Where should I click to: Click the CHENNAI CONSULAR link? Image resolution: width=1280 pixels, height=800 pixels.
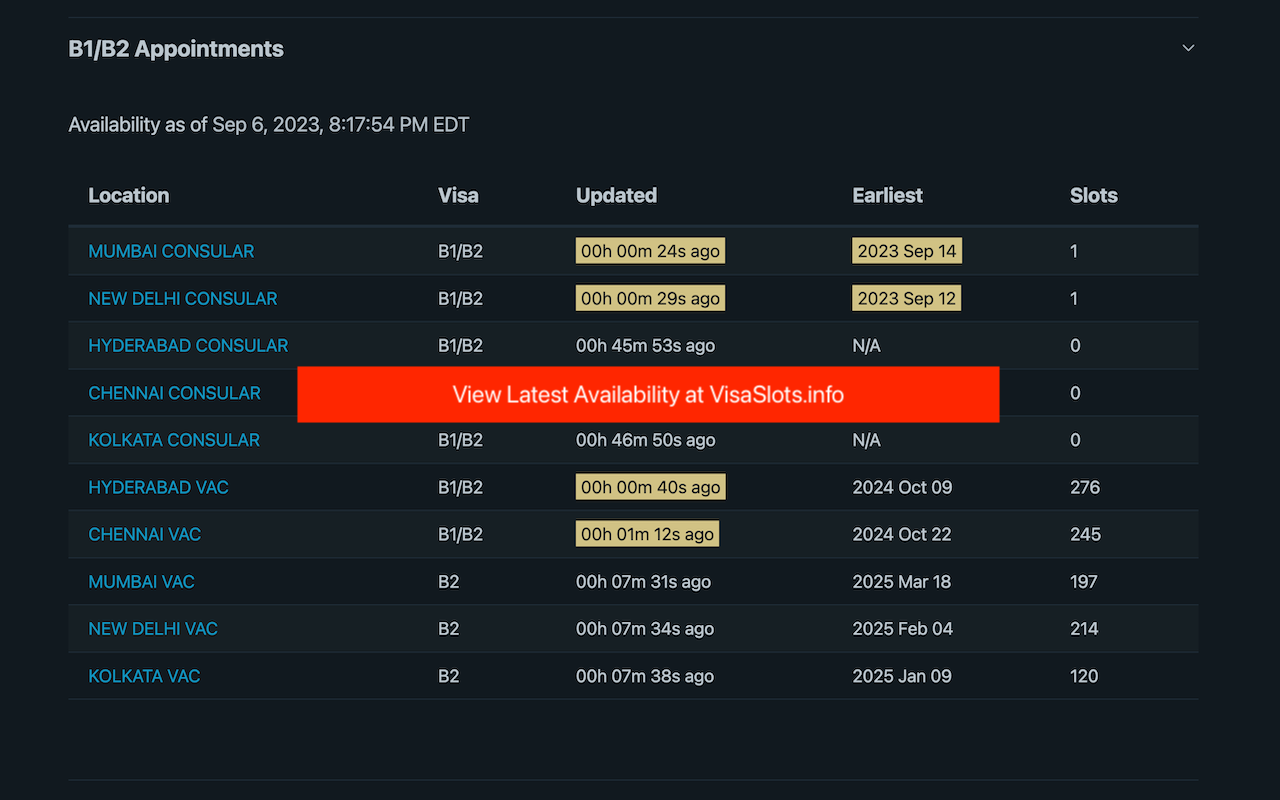coord(174,393)
